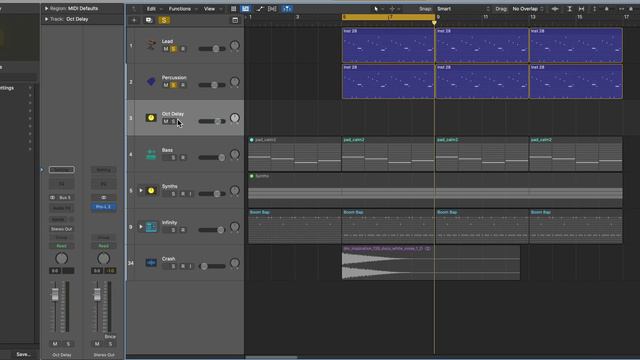Open the track header configuration icon
This screenshot has height=360, width=640.
click(235, 20)
